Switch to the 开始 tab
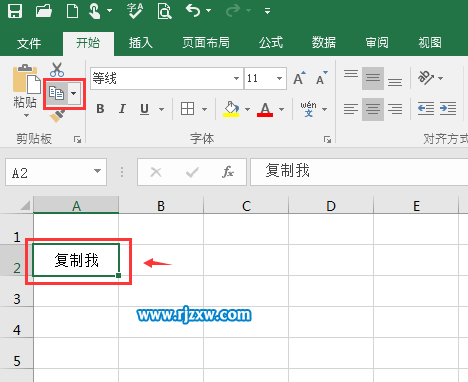This screenshot has height=382, width=468. click(88, 43)
